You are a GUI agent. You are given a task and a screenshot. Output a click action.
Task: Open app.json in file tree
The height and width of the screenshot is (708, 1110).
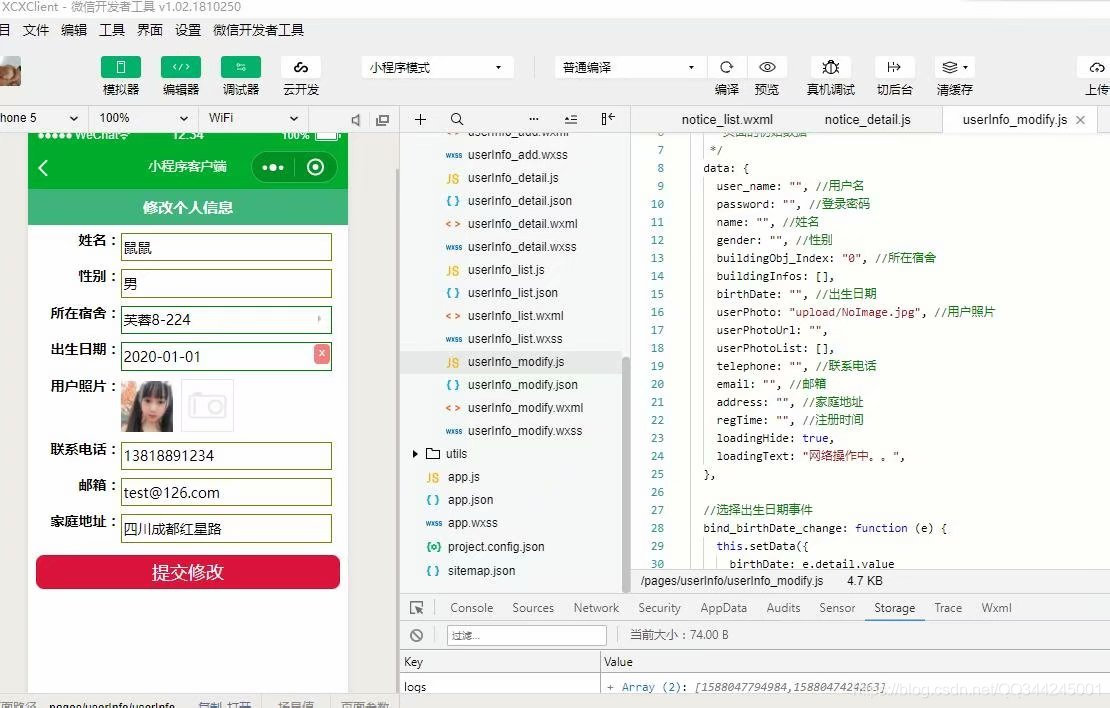[470, 500]
